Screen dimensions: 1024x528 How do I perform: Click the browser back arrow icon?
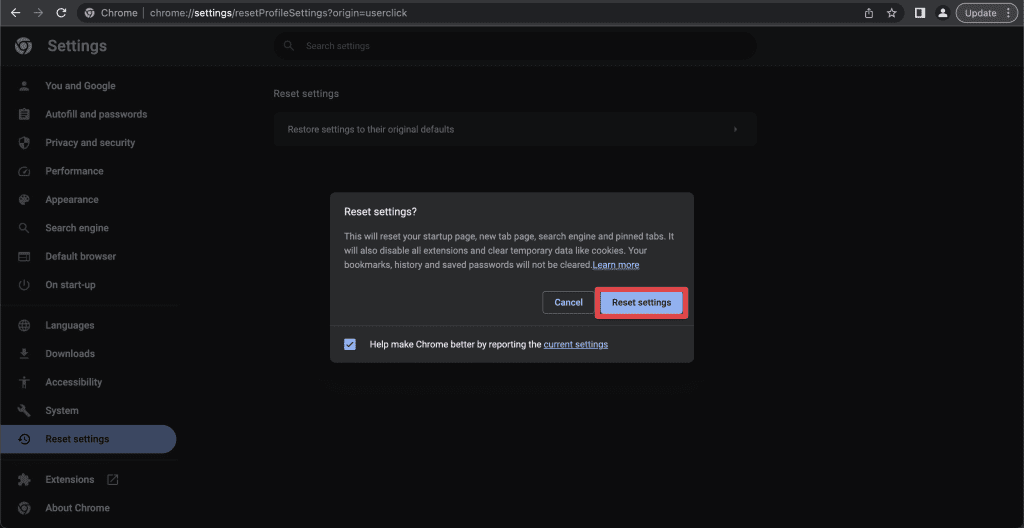pyautogui.click(x=15, y=13)
